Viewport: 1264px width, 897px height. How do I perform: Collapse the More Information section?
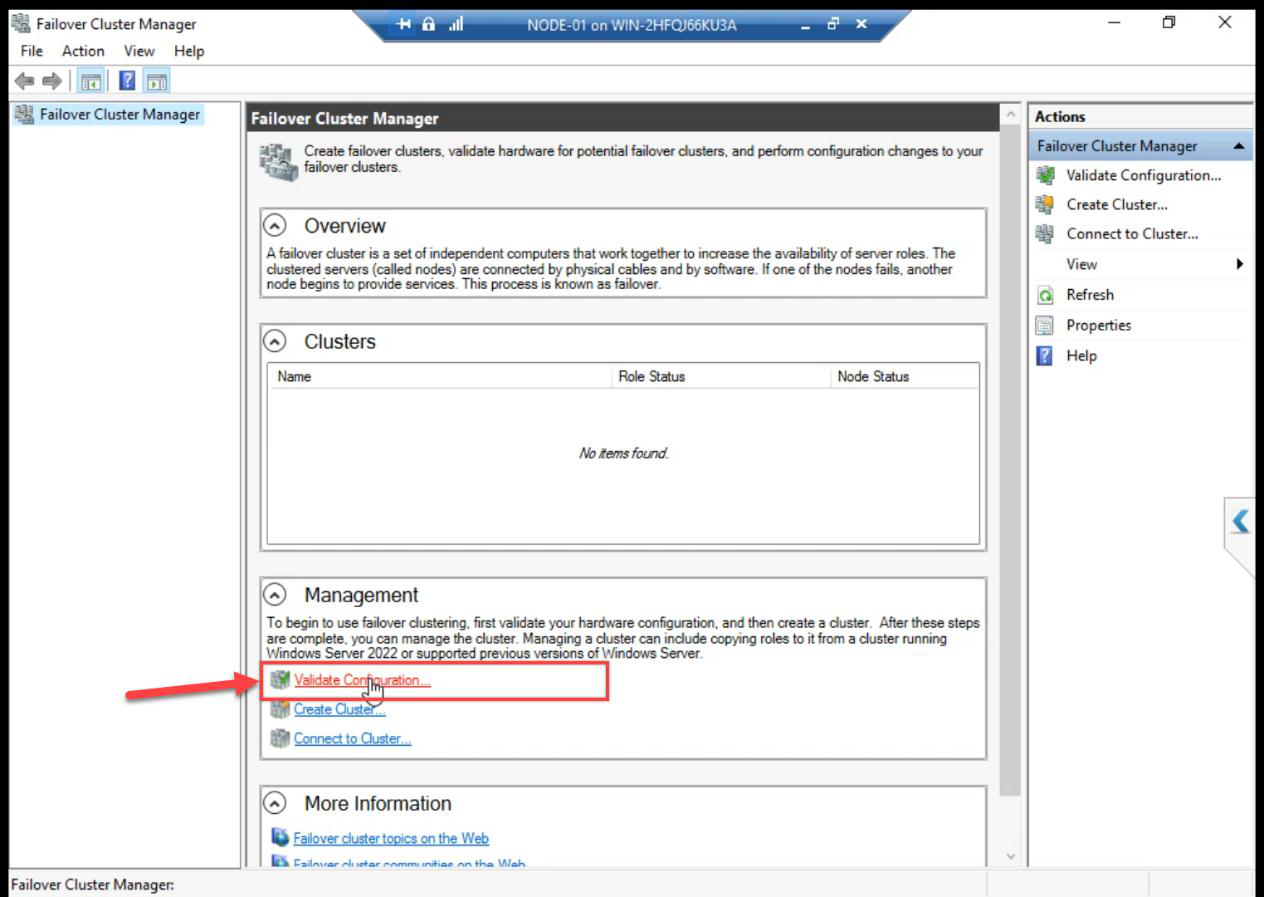click(x=275, y=803)
